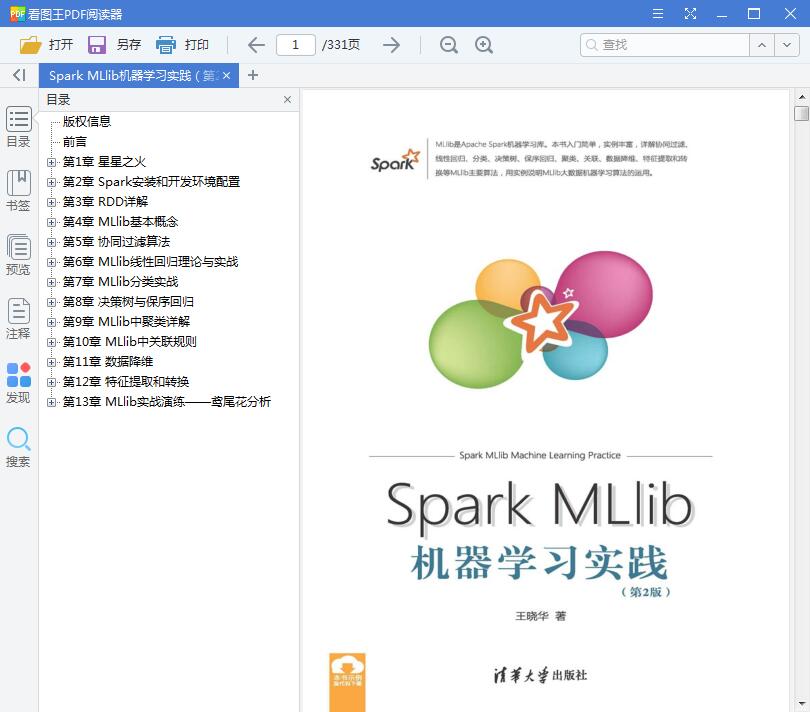Image resolution: width=810 pixels, height=712 pixels.
Task: Expand 第9章 MLlib中聚类详解 tree node
Action: 51,322
